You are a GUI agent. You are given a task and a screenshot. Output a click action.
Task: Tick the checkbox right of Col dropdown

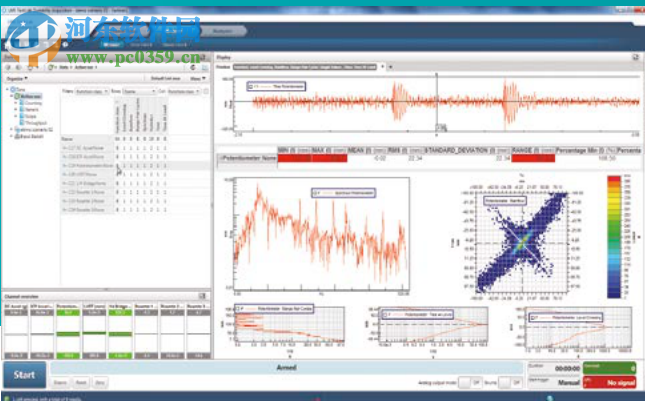pos(206,91)
